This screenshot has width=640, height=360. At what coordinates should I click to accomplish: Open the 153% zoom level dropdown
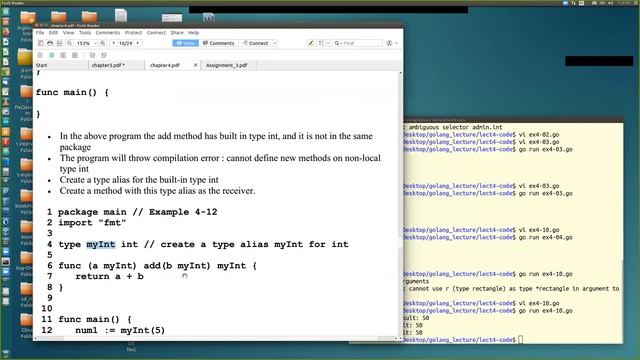(x=95, y=43)
